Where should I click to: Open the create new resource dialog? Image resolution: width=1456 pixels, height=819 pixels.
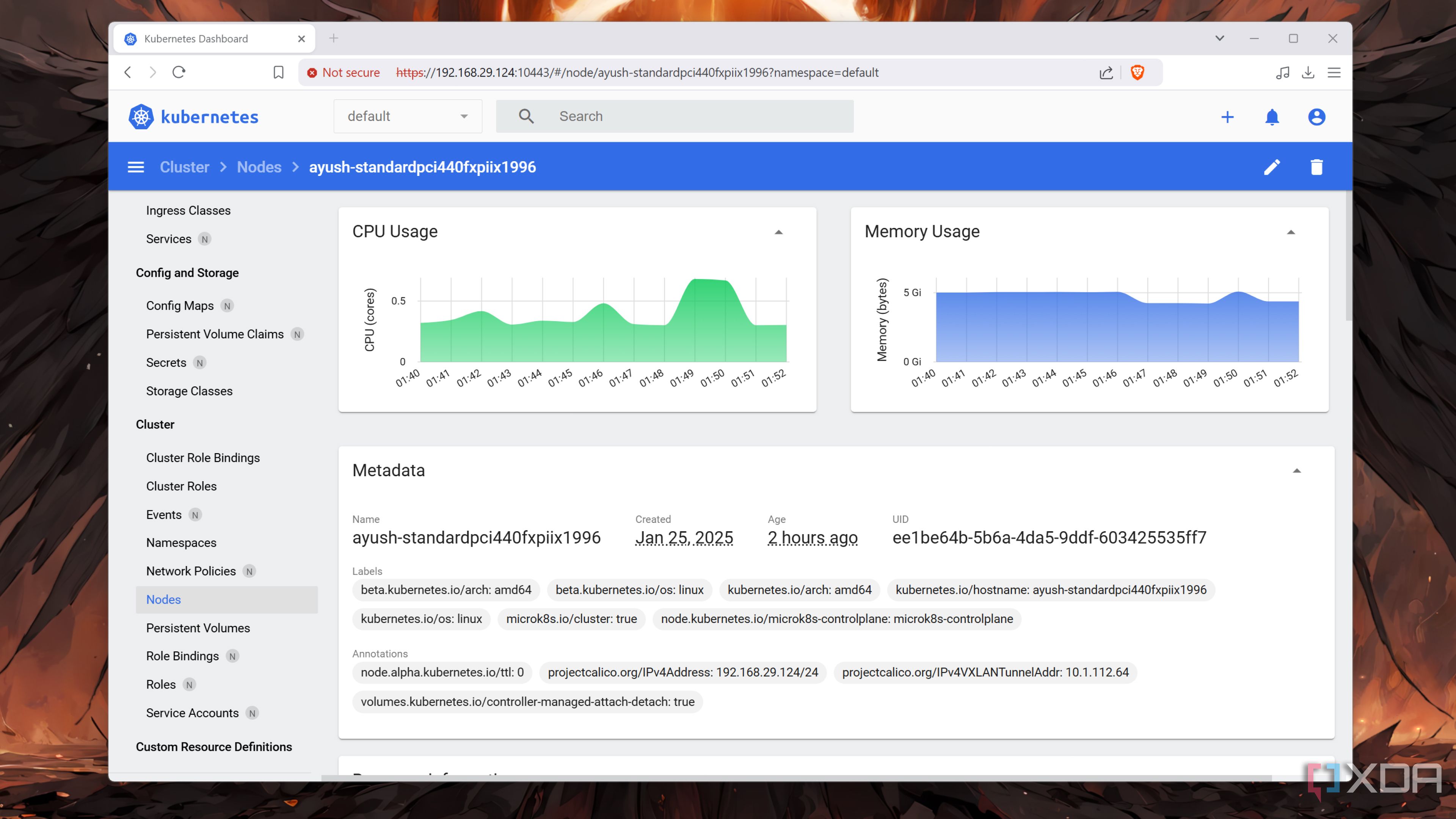pos(1228,116)
